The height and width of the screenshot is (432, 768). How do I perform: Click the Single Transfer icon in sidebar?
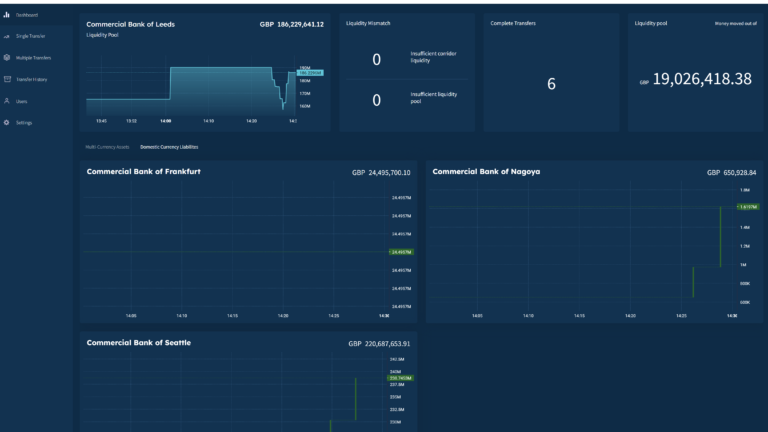pyautogui.click(x=7, y=36)
